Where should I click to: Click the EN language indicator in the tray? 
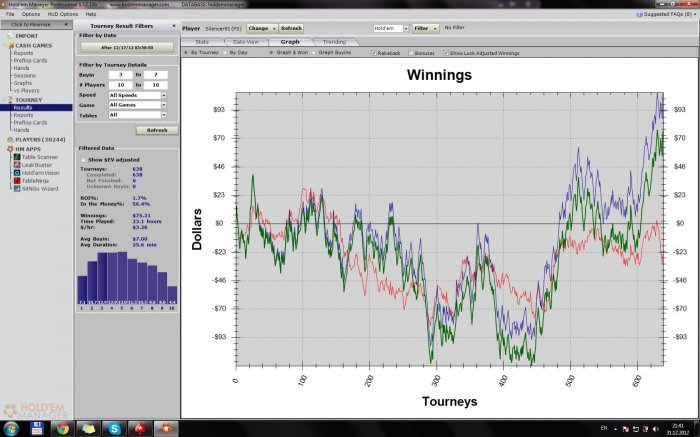[x=604, y=428]
